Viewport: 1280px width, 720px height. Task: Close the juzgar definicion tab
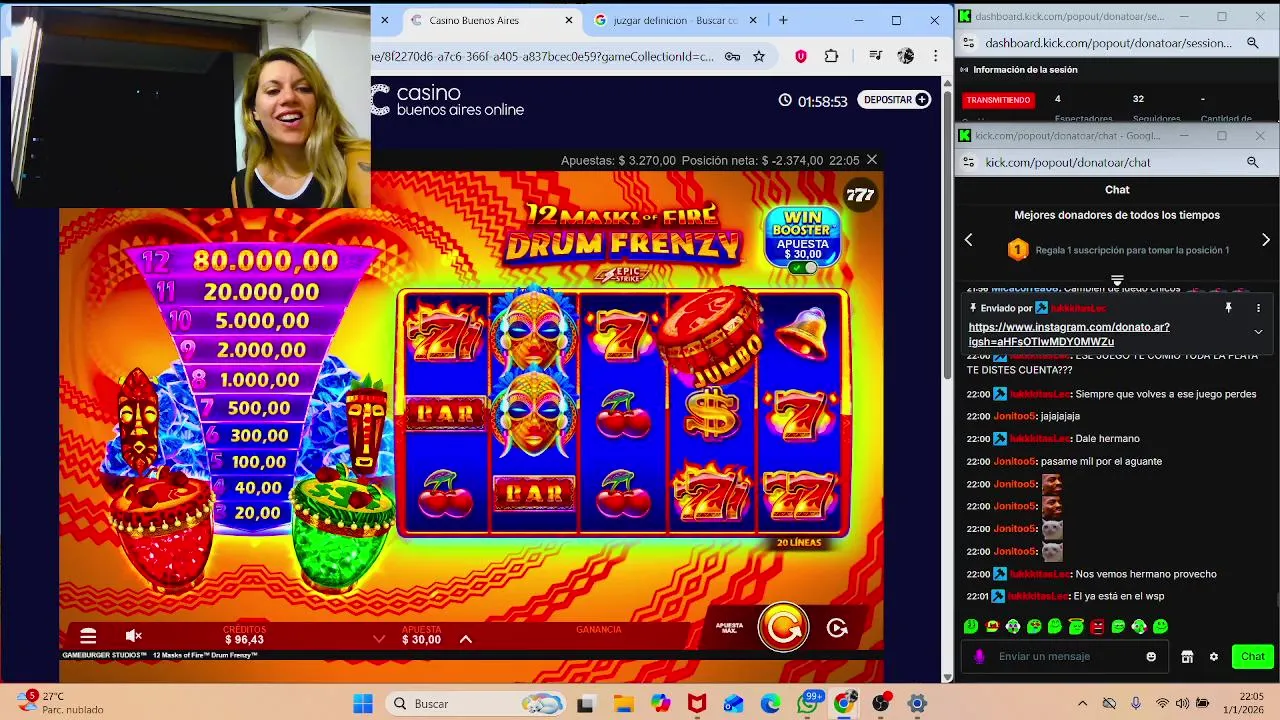pos(753,20)
